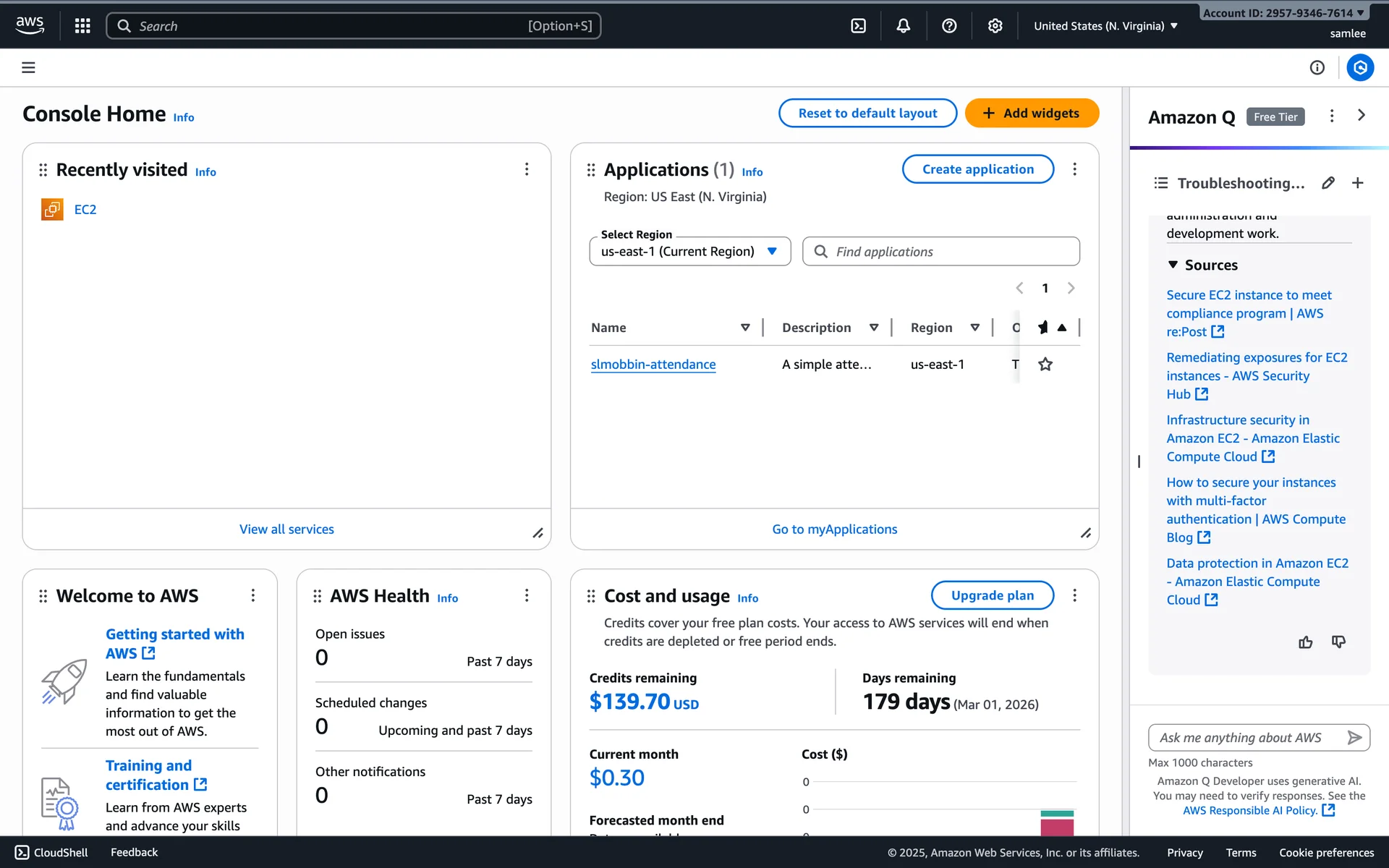Open the hamburger side navigation menu

tap(28, 68)
